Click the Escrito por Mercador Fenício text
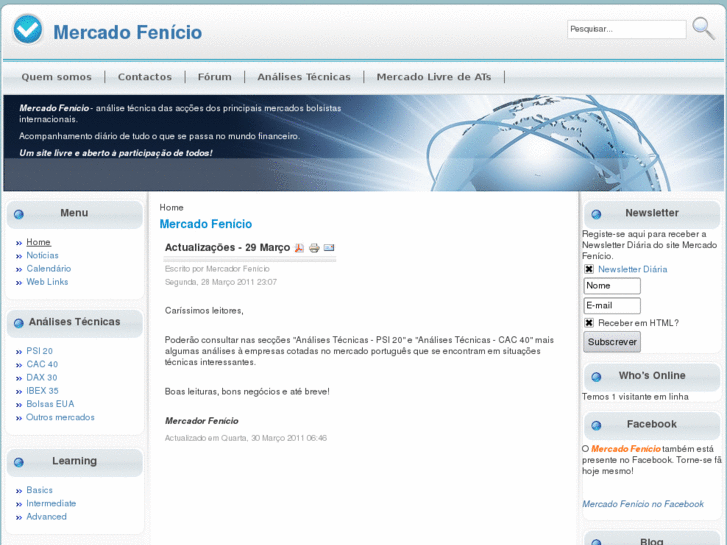727x545 pixels. [217, 269]
